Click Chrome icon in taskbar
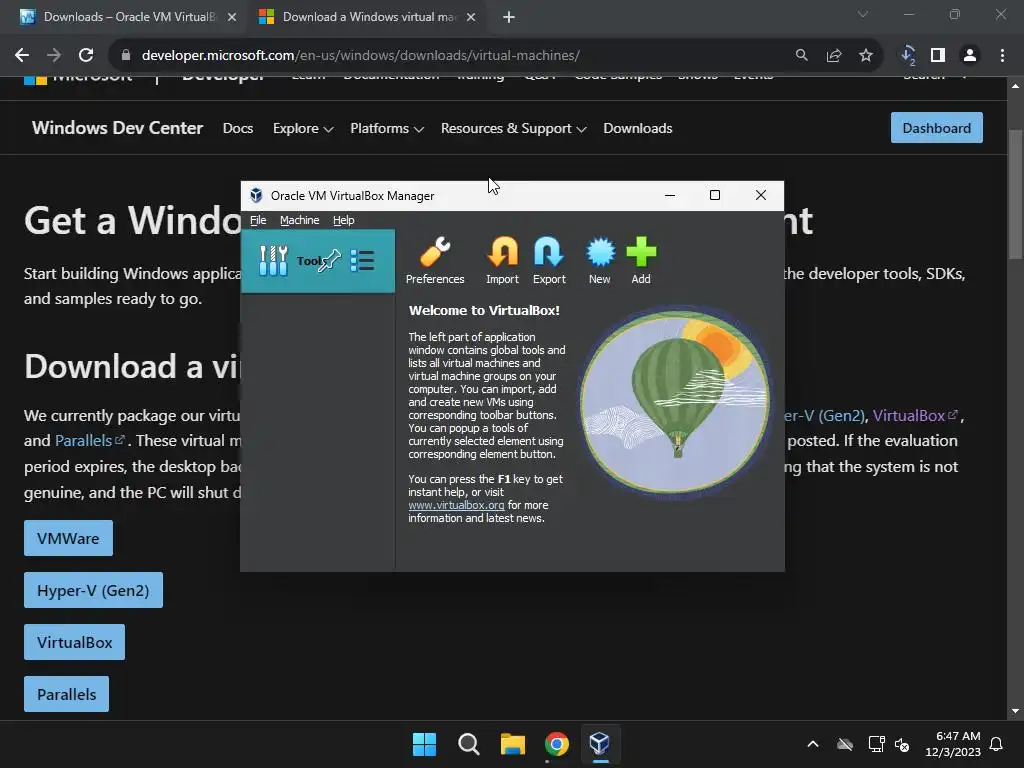The image size is (1024, 768). coord(556,744)
